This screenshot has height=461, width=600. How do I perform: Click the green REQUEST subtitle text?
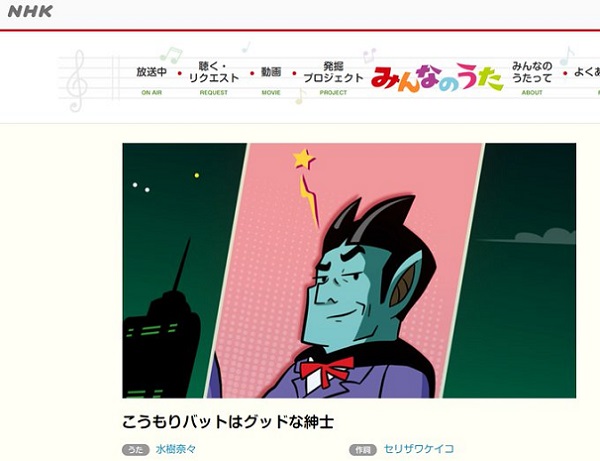tap(214, 93)
